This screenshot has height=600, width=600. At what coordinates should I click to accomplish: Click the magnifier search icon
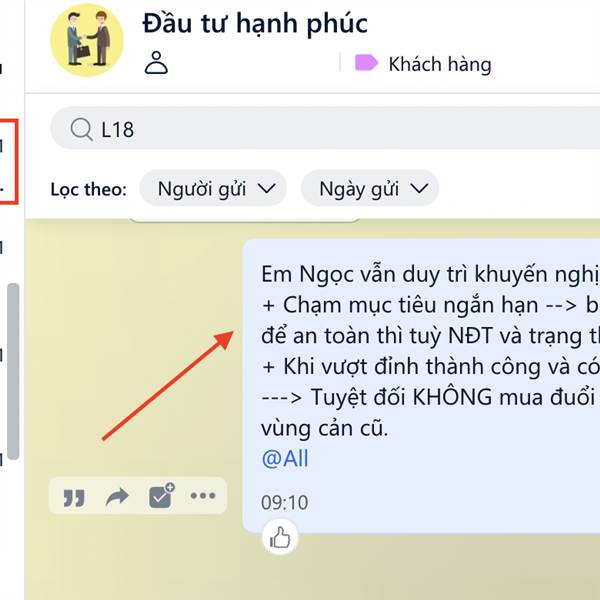[82, 129]
